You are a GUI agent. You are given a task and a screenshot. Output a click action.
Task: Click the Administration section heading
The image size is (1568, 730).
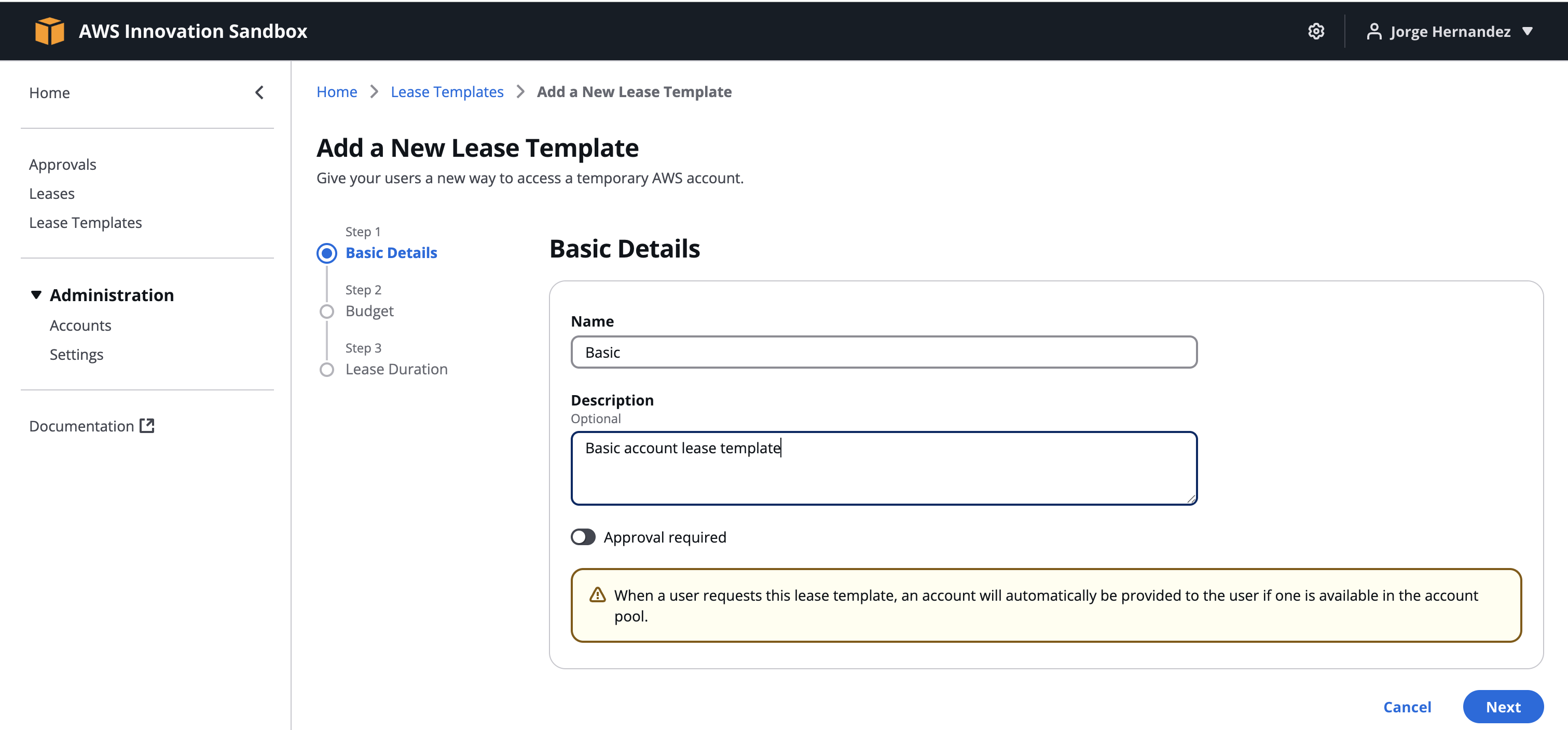point(112,295)
